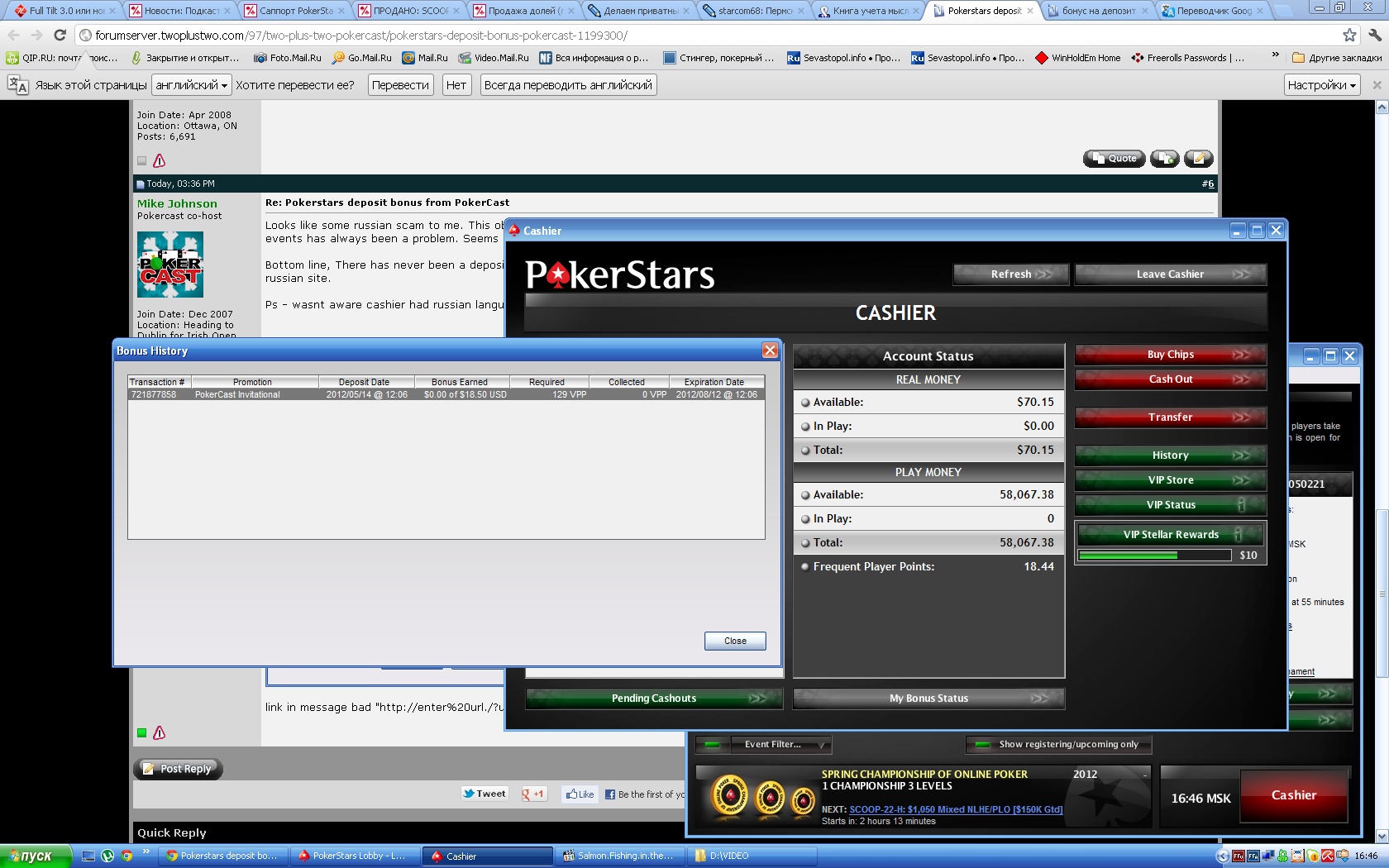Image resolution: width=1389 pixels, height=868 pixels.
Task: Open WinHoldEm Home bookmark
Action: tap(1078, 58)
